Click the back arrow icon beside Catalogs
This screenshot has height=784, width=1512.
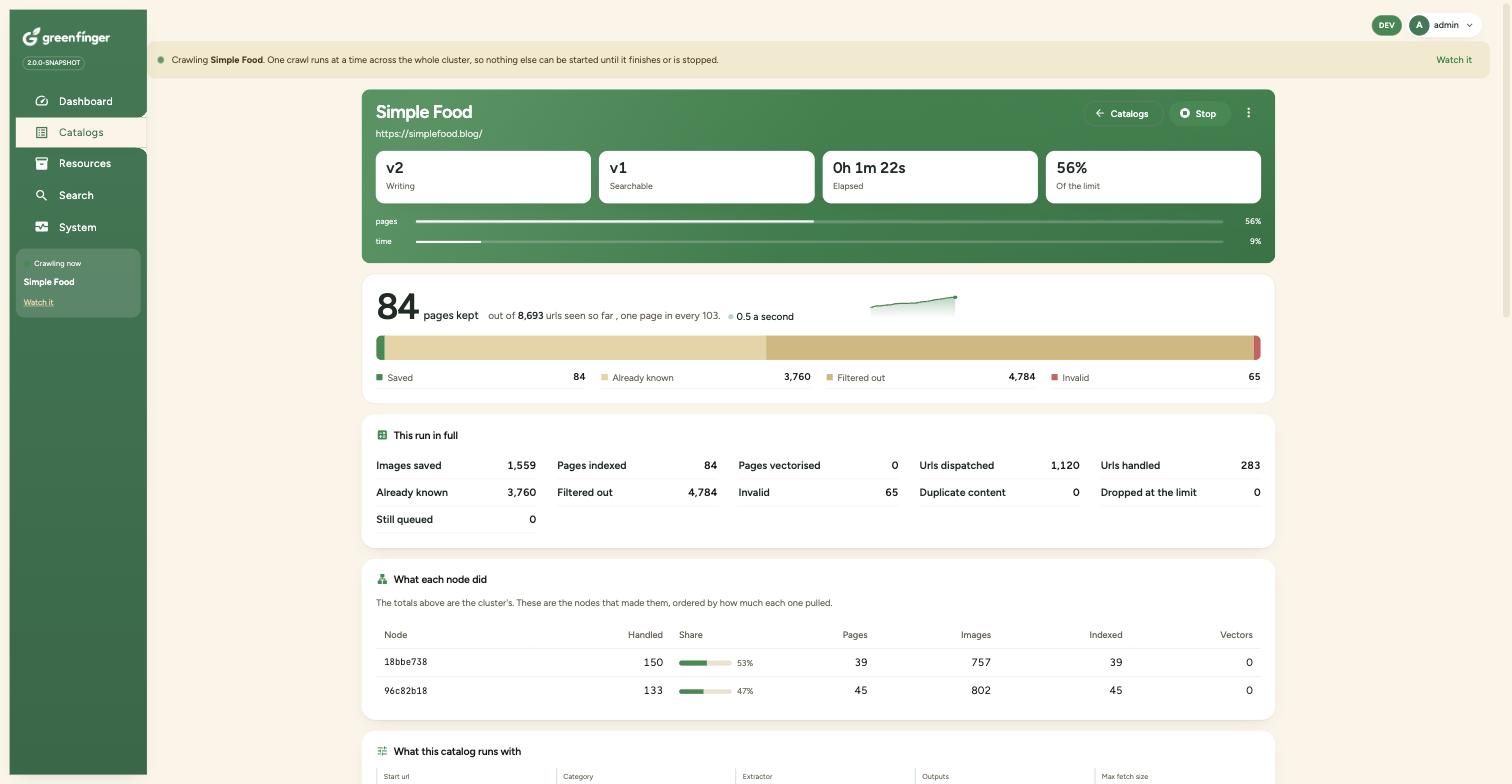click(1100, 113)
